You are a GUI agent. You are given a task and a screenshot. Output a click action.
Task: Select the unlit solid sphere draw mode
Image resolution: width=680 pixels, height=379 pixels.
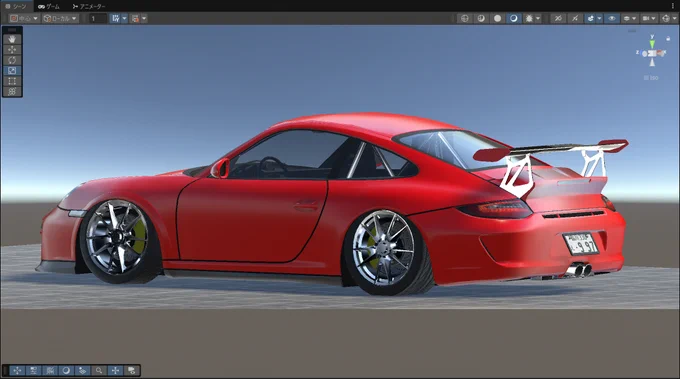click(497, 18)
